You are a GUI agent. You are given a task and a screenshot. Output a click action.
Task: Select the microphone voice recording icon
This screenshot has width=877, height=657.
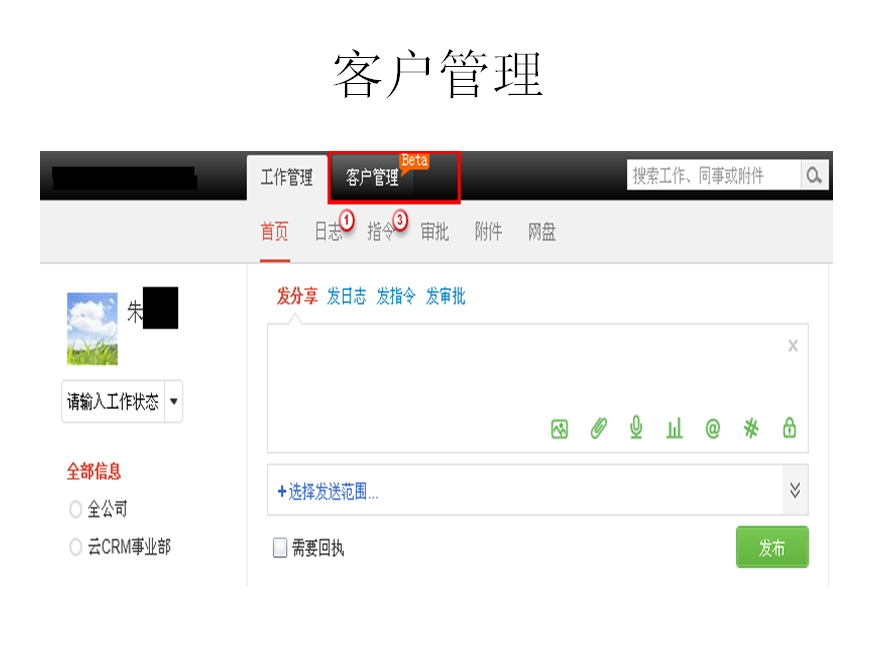(x=635, y=428)
